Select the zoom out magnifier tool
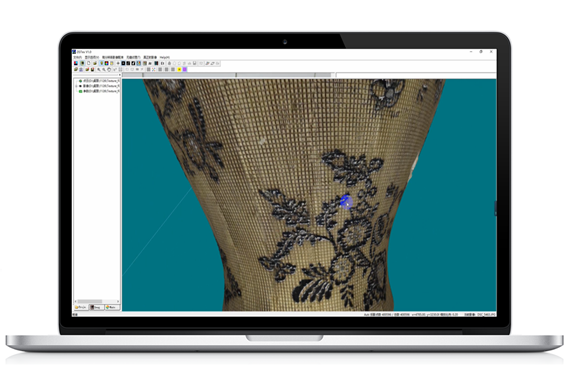The width and height of the screenshot is (569, 392). pos(104,69)
